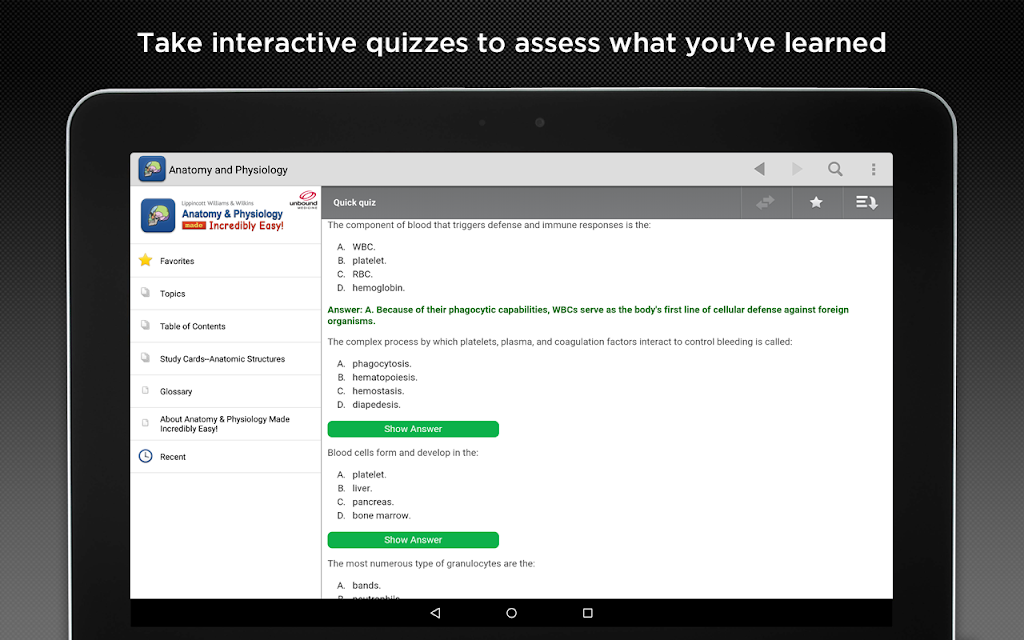Click the swap arrows icon in quiz bar
The image size is (1024, 640).
click(x=765, y=202)
